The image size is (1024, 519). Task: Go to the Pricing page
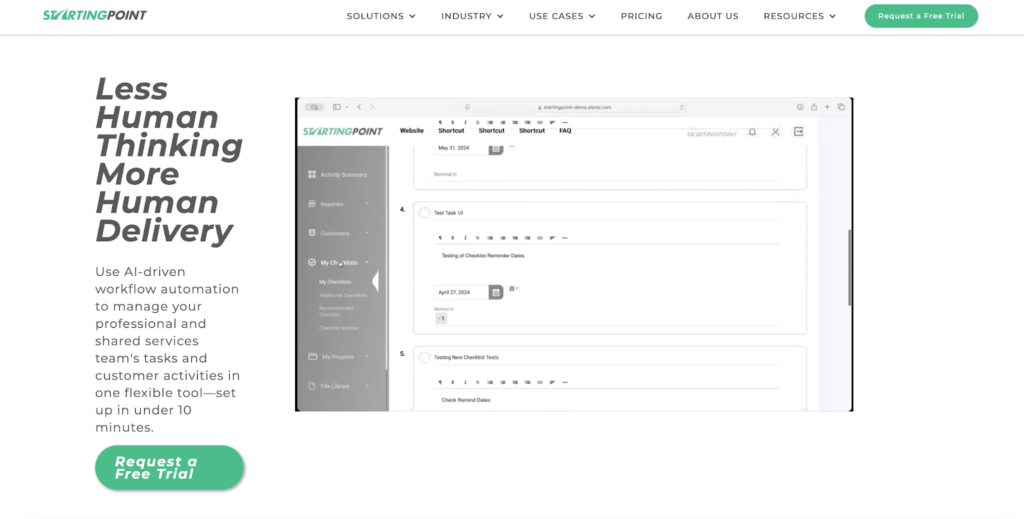click(x=641, y=16)
